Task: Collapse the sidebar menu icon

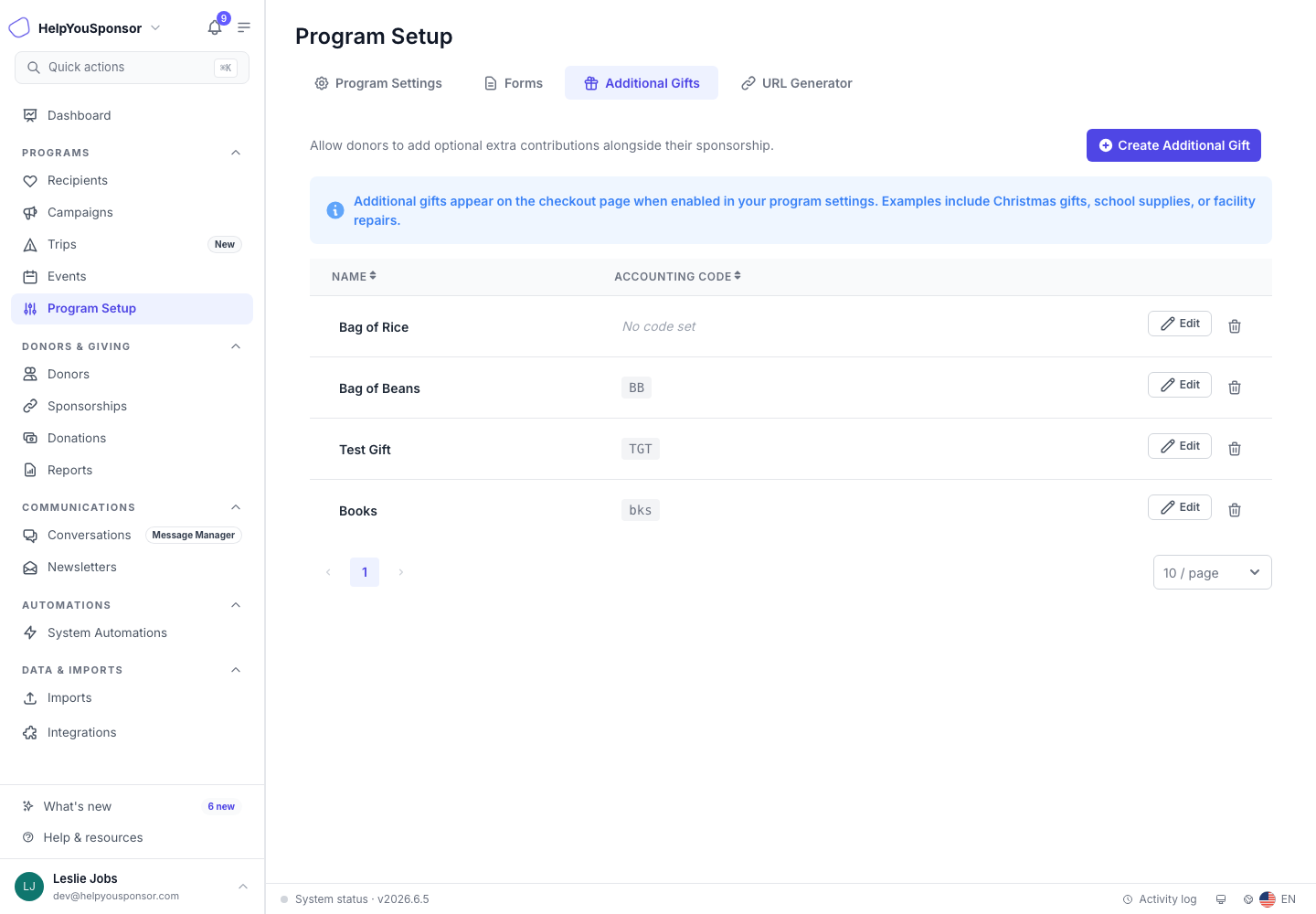Action: point(244,27)
